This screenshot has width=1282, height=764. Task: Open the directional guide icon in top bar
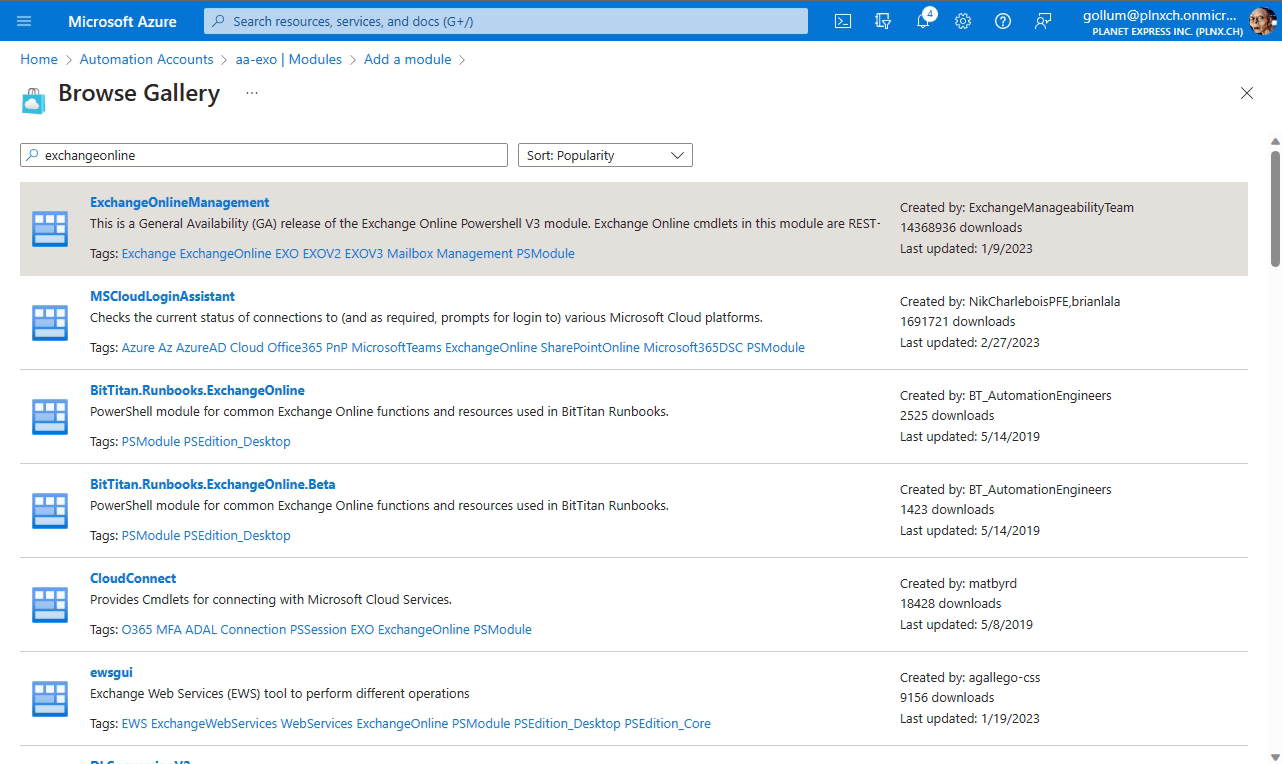(882, 20)
